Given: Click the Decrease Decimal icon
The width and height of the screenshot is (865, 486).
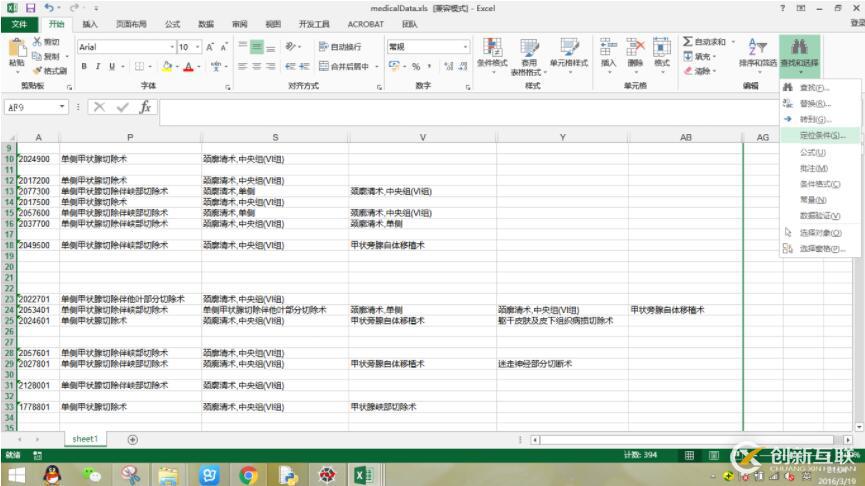Looking at the screenshot, I should pyautogui.click(x=463, y=66).
